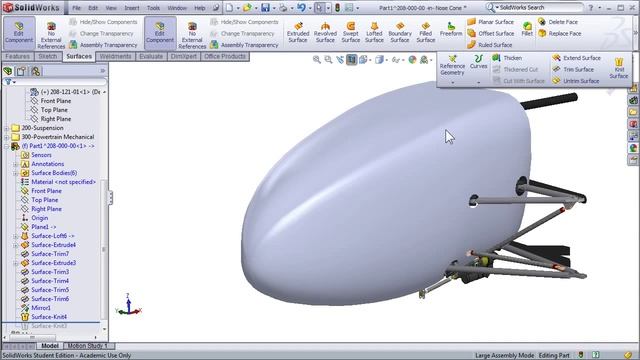Open the Help menu

[x=199, y=8]
